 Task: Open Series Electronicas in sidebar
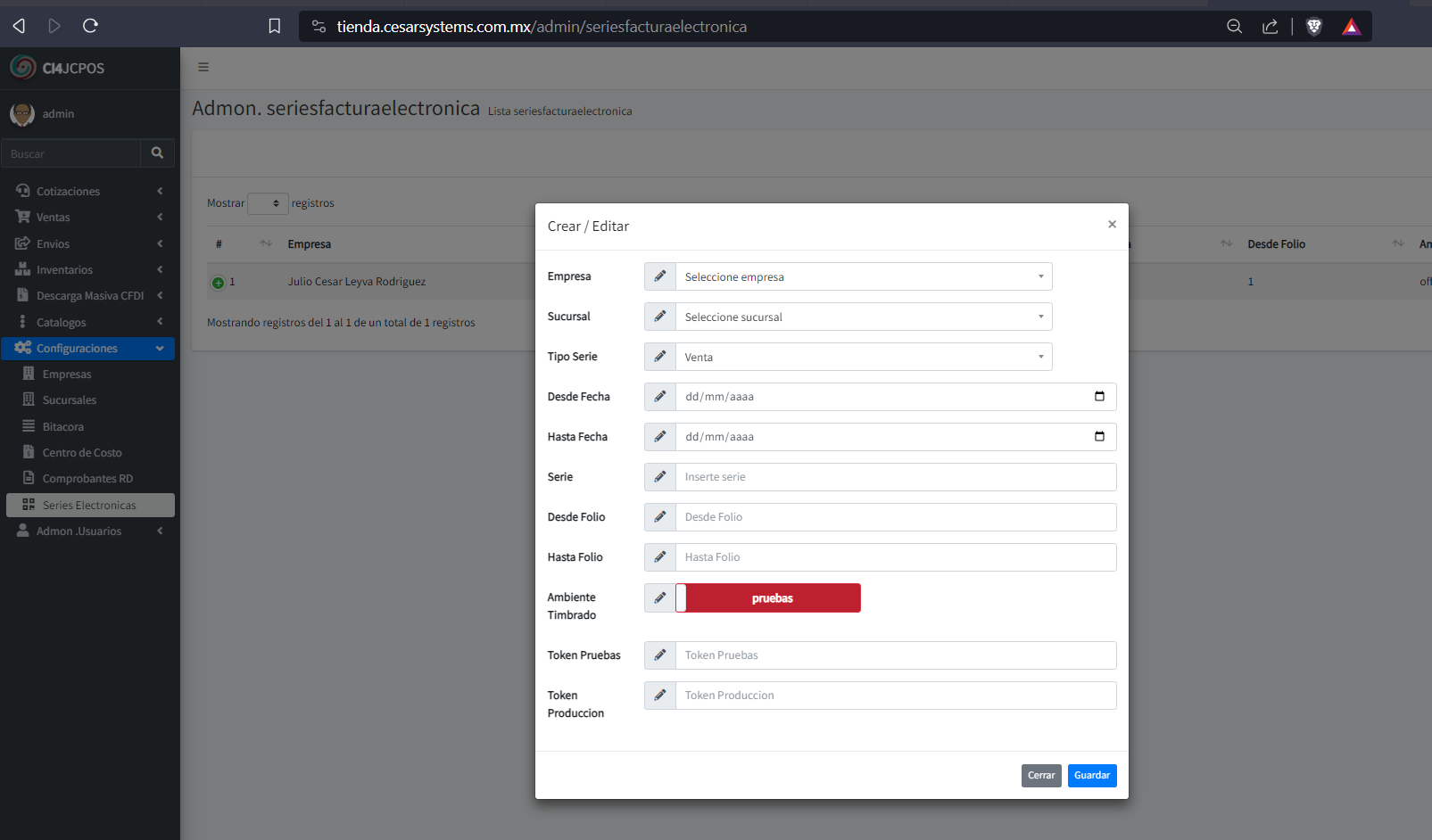89,506
